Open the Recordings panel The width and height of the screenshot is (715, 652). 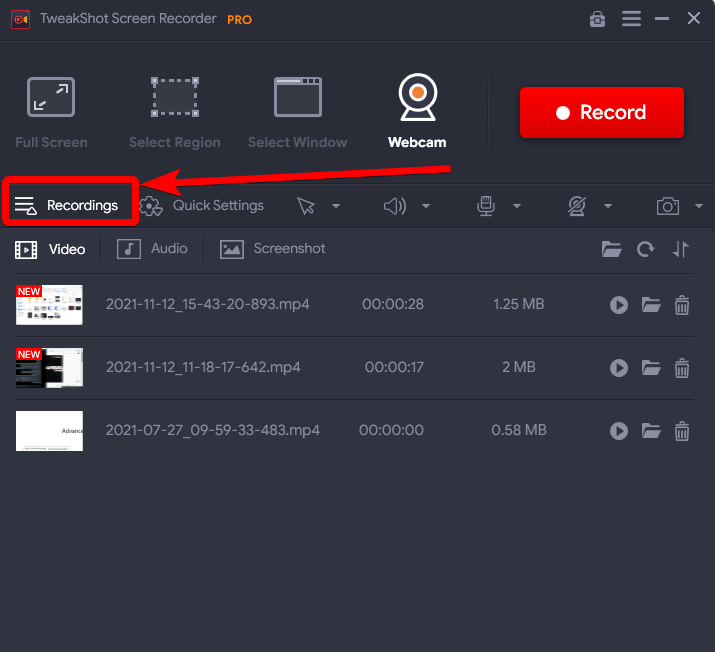pos(68,205)
